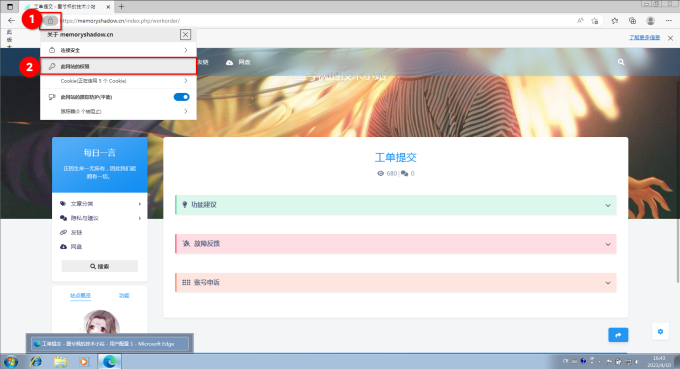Add this page to favorites star icon

595,21
